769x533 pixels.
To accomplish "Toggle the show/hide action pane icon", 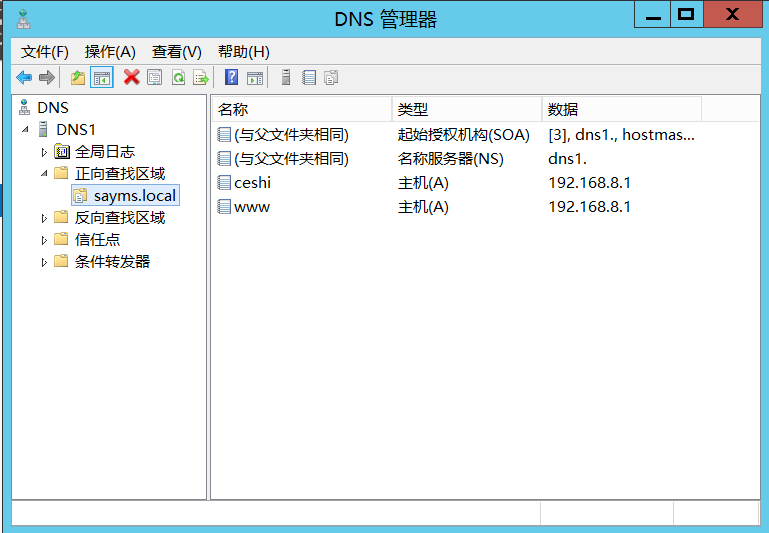I will pyautogui.click(x=255, y=77).
